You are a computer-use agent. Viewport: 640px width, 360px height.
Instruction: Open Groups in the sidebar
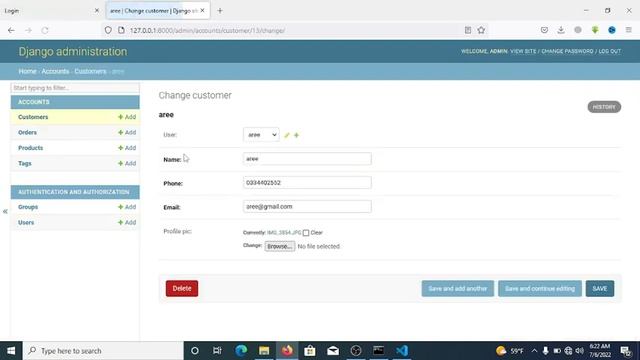(28, 207)
